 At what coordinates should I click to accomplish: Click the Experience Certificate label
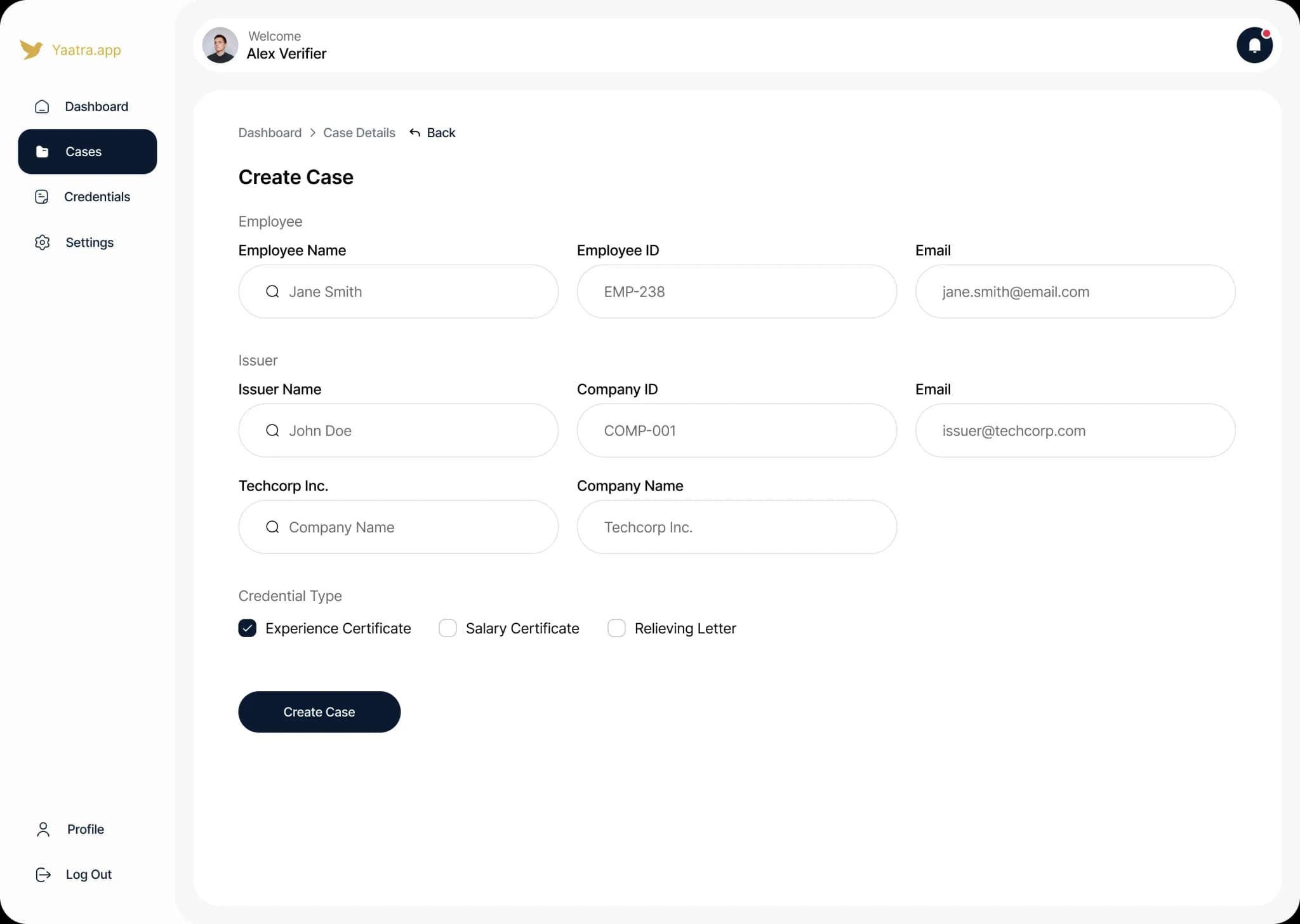(x=338, y=628)
